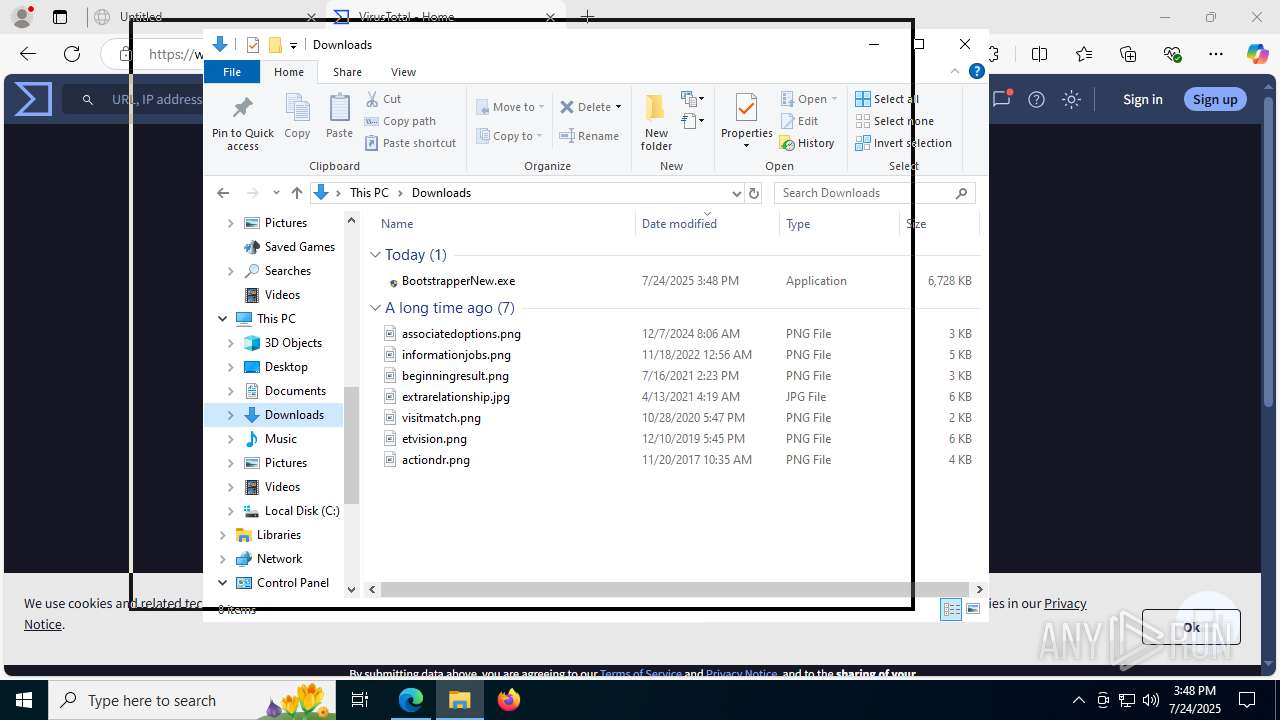Click Select all

point(887,99)
